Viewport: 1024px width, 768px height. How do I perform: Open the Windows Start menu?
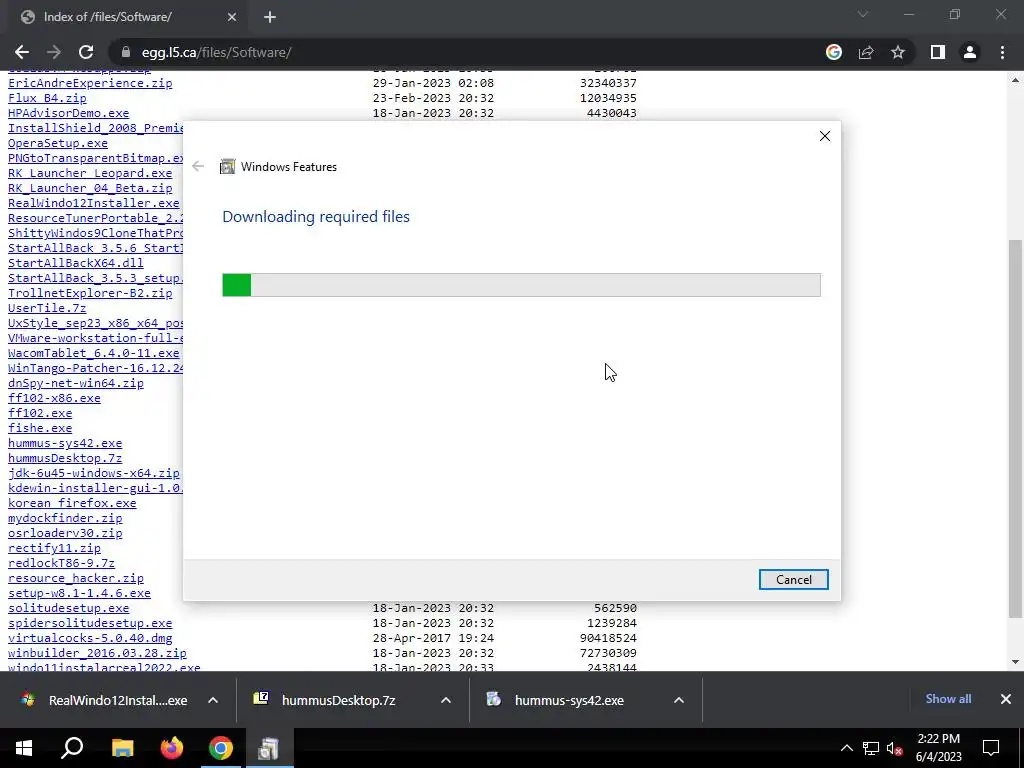24,748
